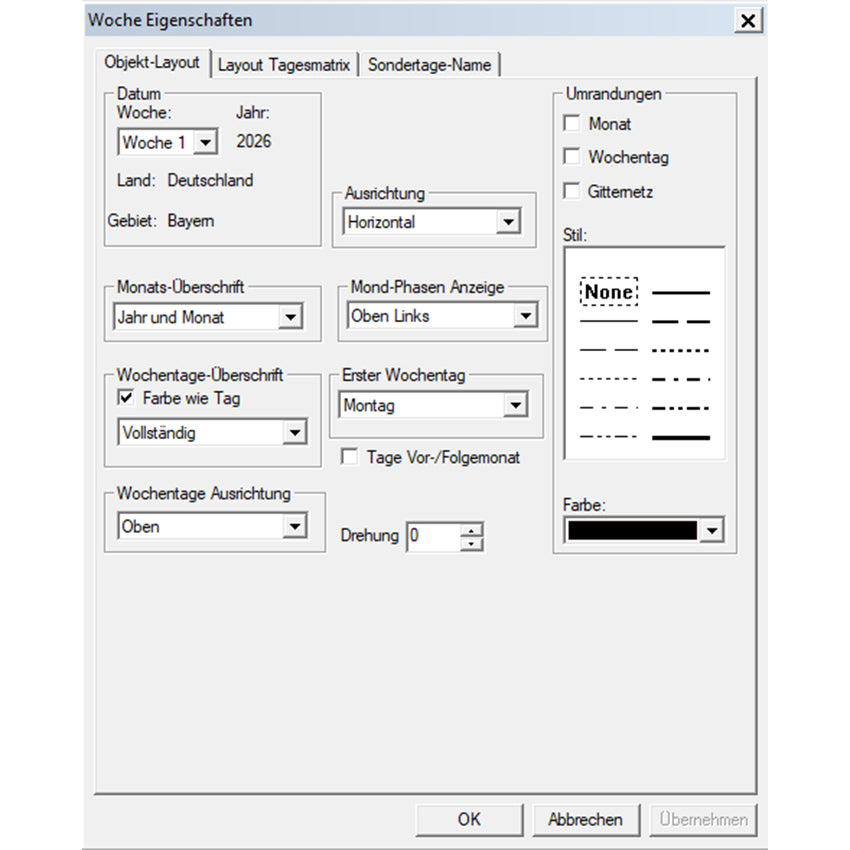The height and width of the screenshot is (850, 850).
Task: Enable the Wochentag border checkbox
Action: pyautogui.click(x=572, y=158)
